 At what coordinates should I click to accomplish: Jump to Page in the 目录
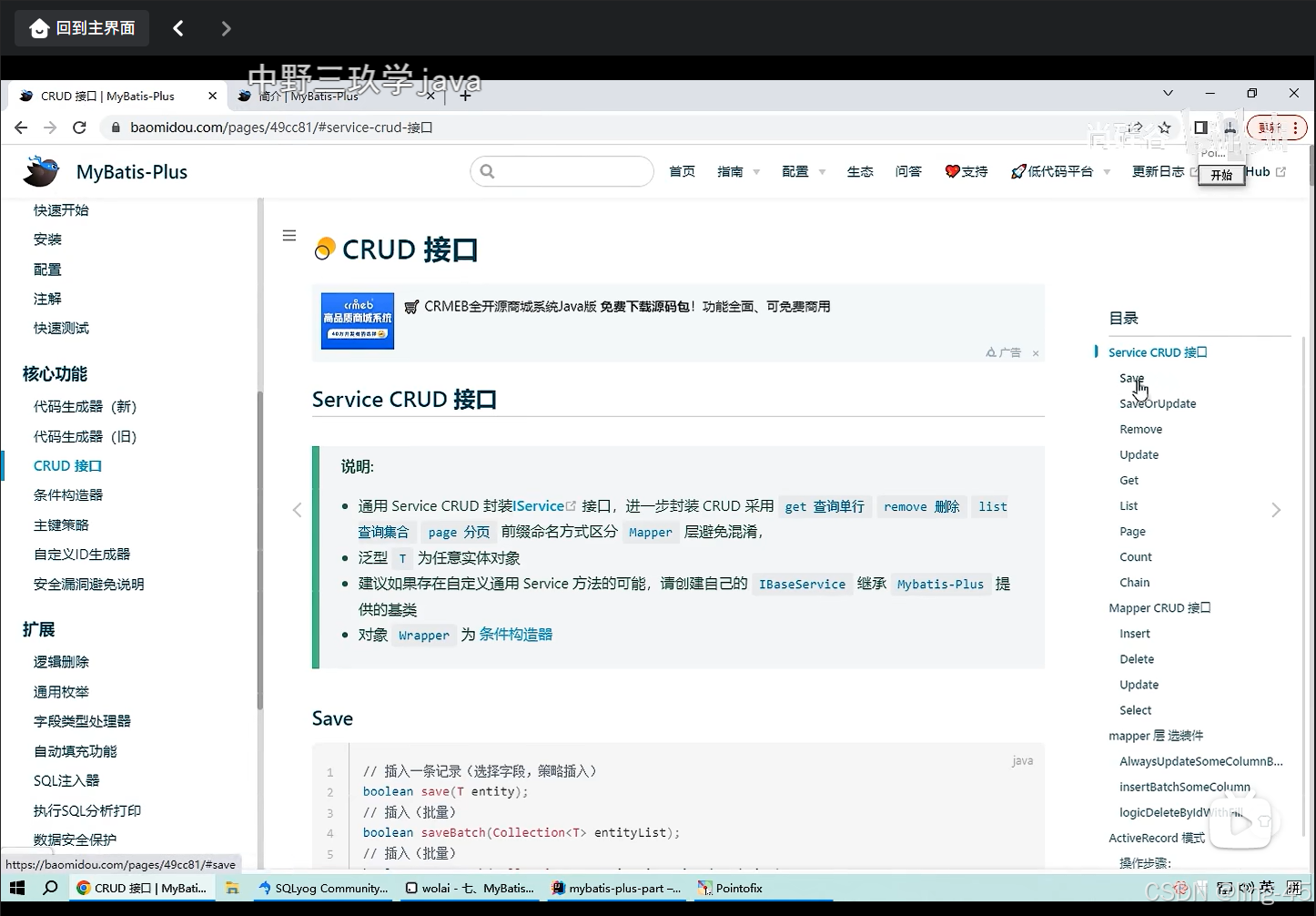point(1132,531)
